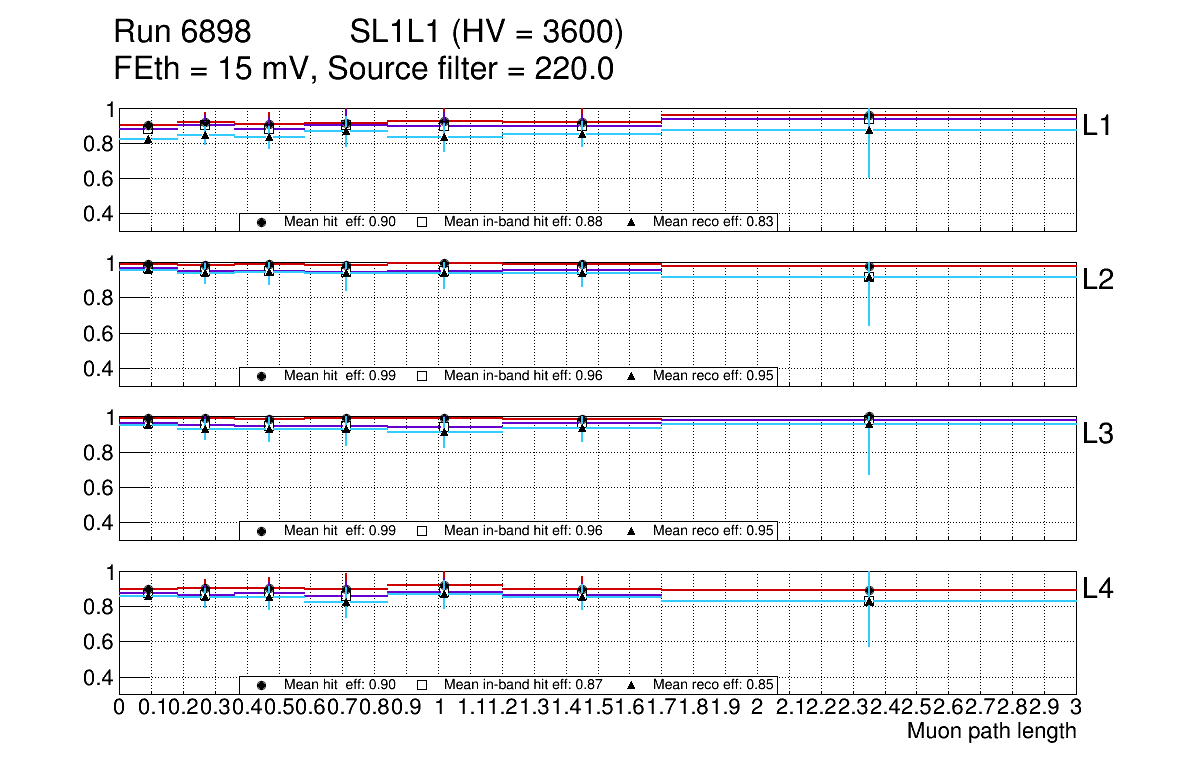Click the filled circle legend marker in the L2 panel
The width and height of the screenshot is (1196, 772).
[261, 376]
